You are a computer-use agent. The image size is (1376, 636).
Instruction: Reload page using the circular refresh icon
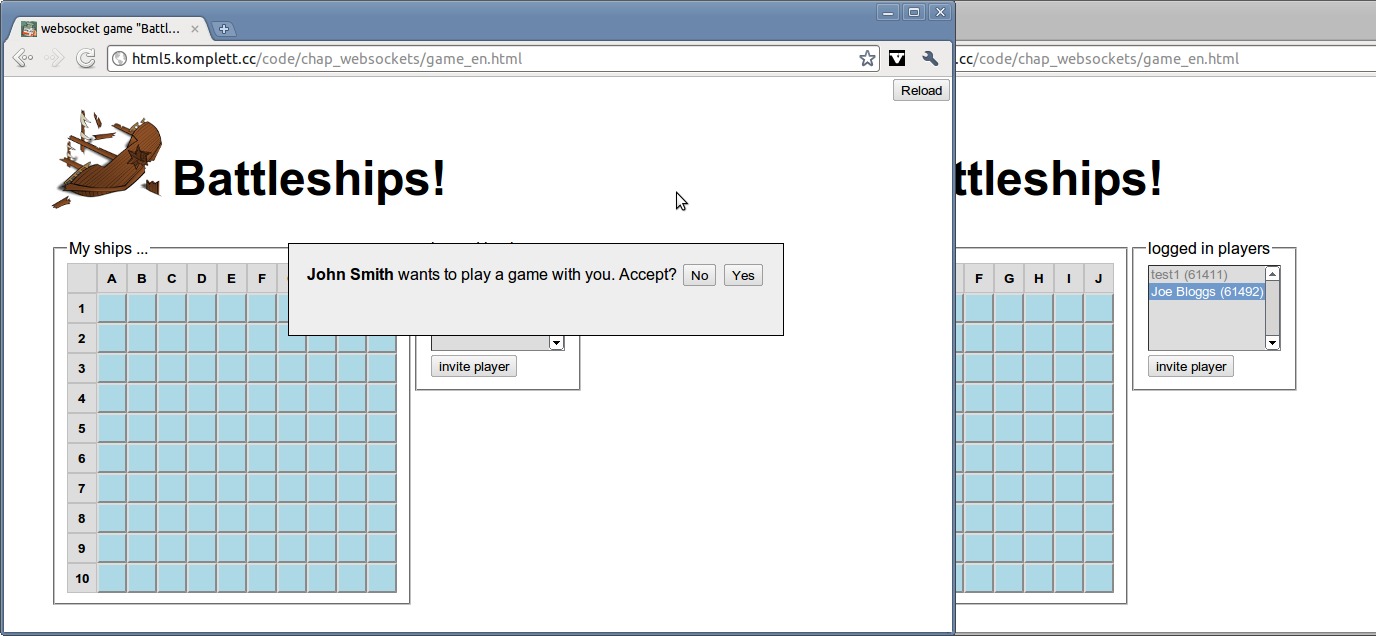(86, 59)
